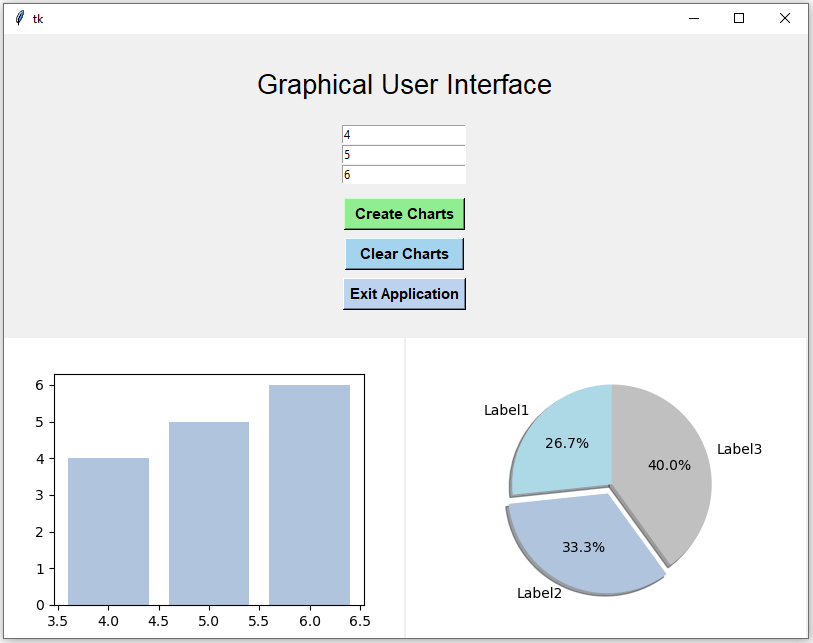The image size is (813, 643).
Task: Click the Exit Application button
Action: (x=404, y=293)
